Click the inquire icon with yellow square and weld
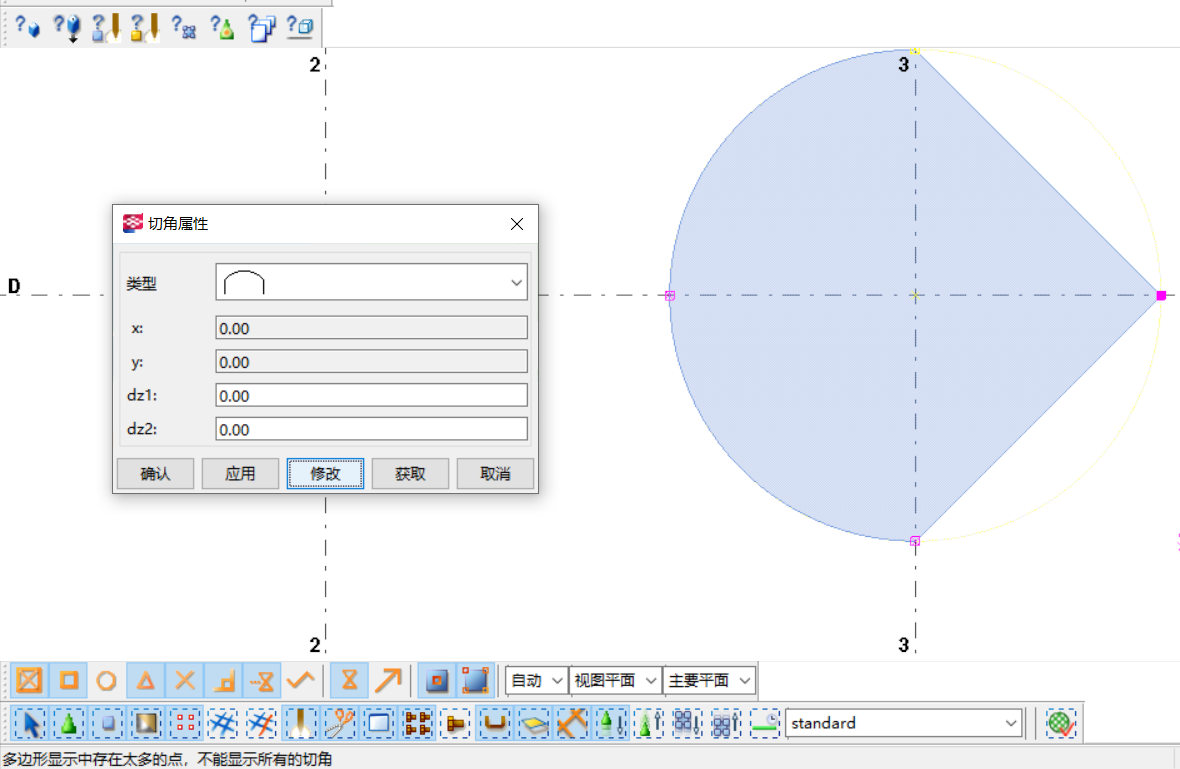1180x769 pixels. [x=145, y=27]
